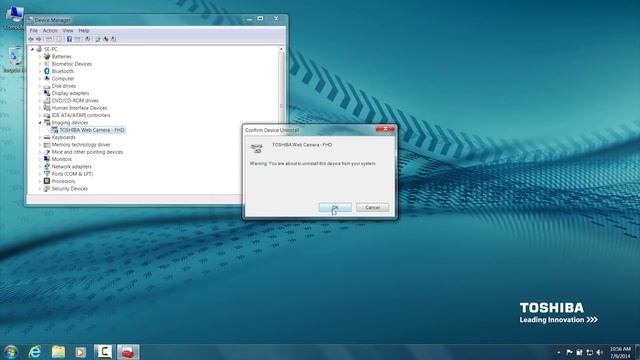Click the blue Help icon in Device Manager toolbar

pos(69,39)
